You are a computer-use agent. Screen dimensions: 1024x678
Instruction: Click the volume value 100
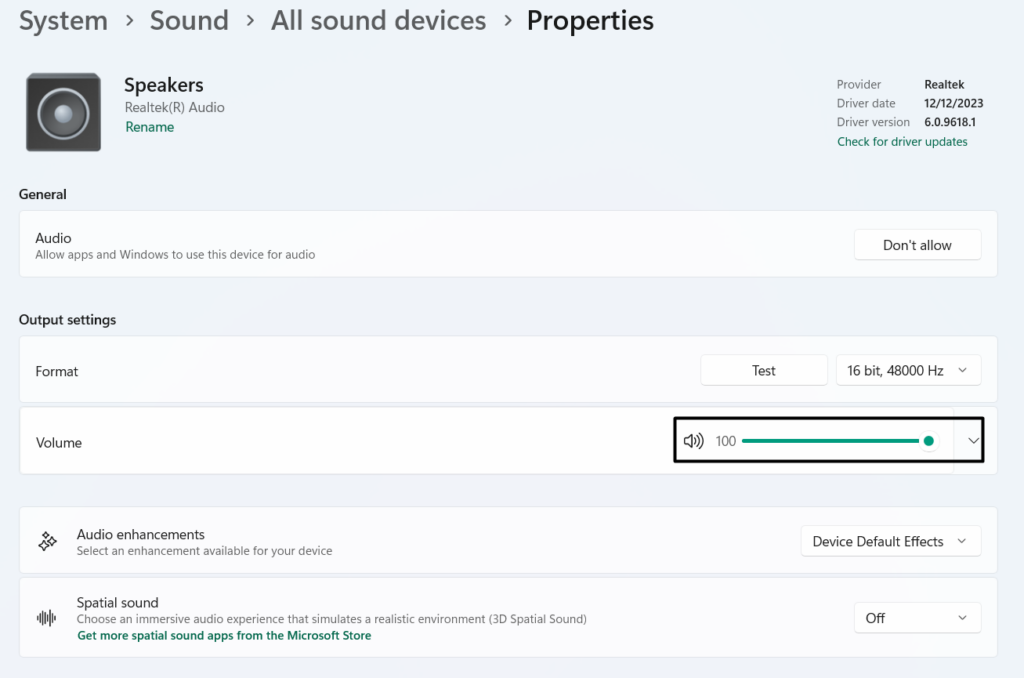point(726,441)
